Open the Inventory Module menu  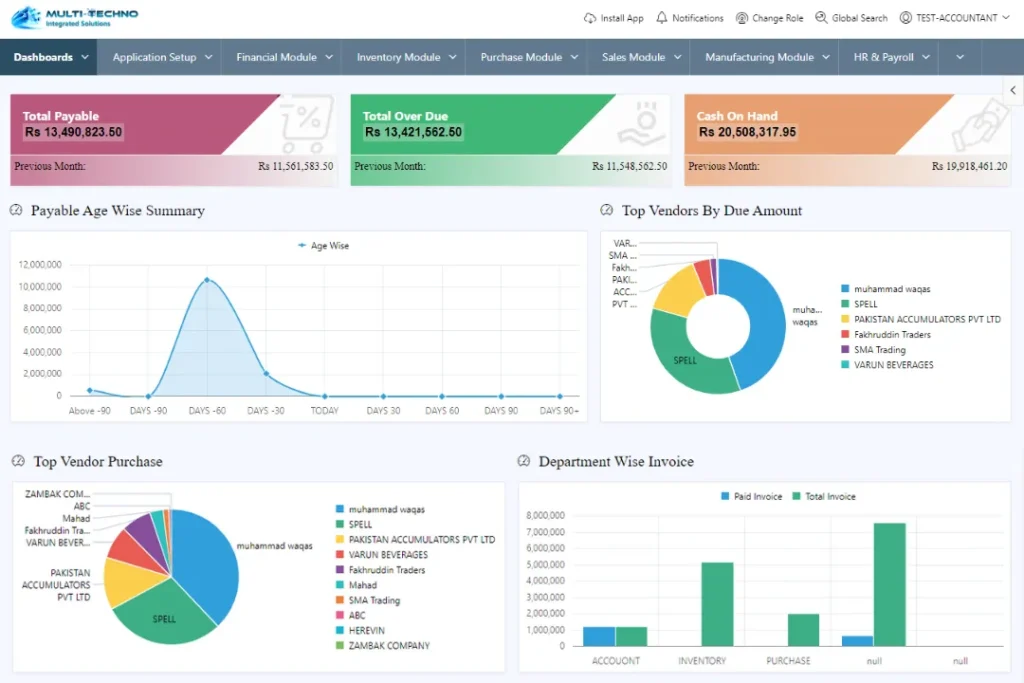click(406, 57)
